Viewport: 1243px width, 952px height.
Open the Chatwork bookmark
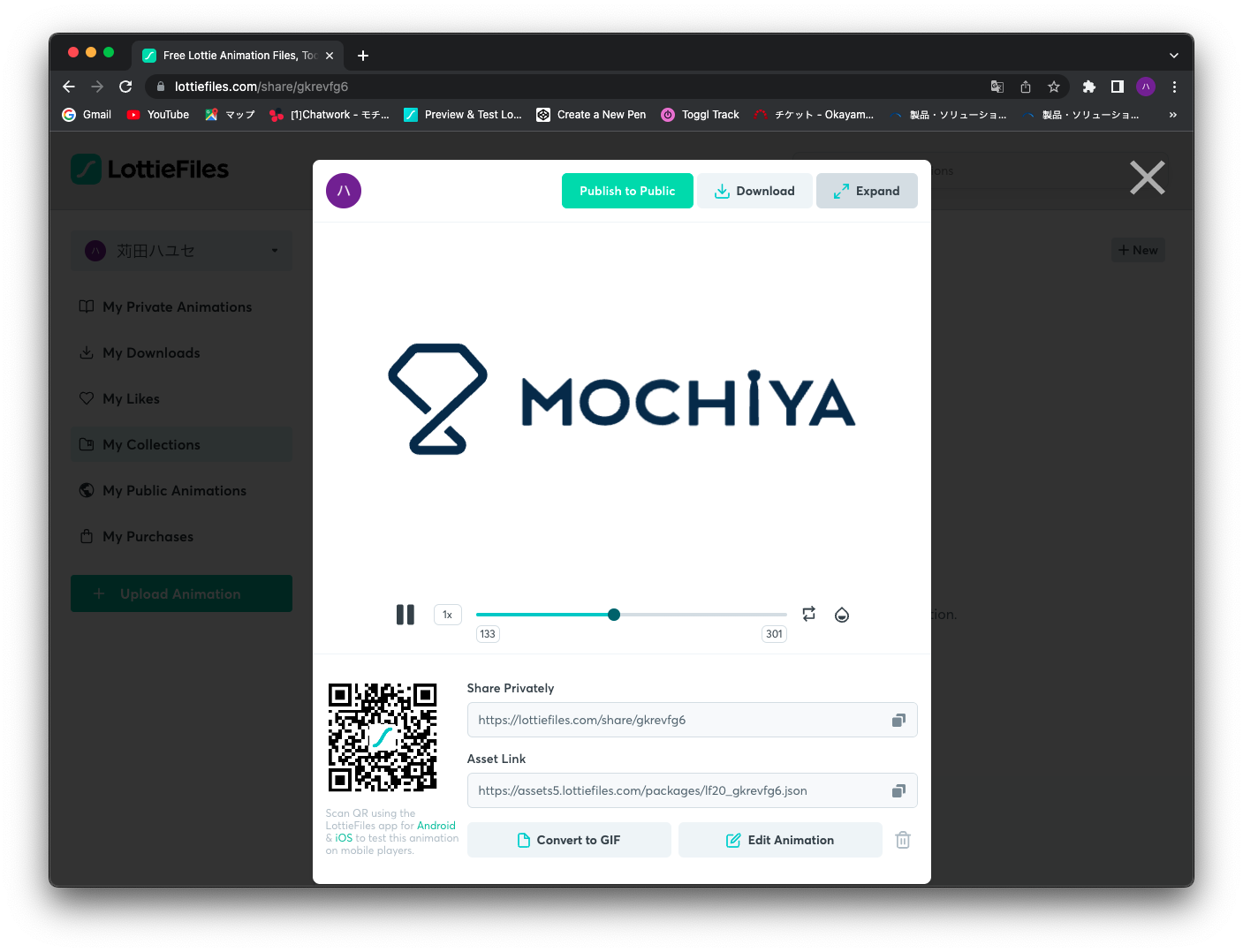click(x=330, y=115)
